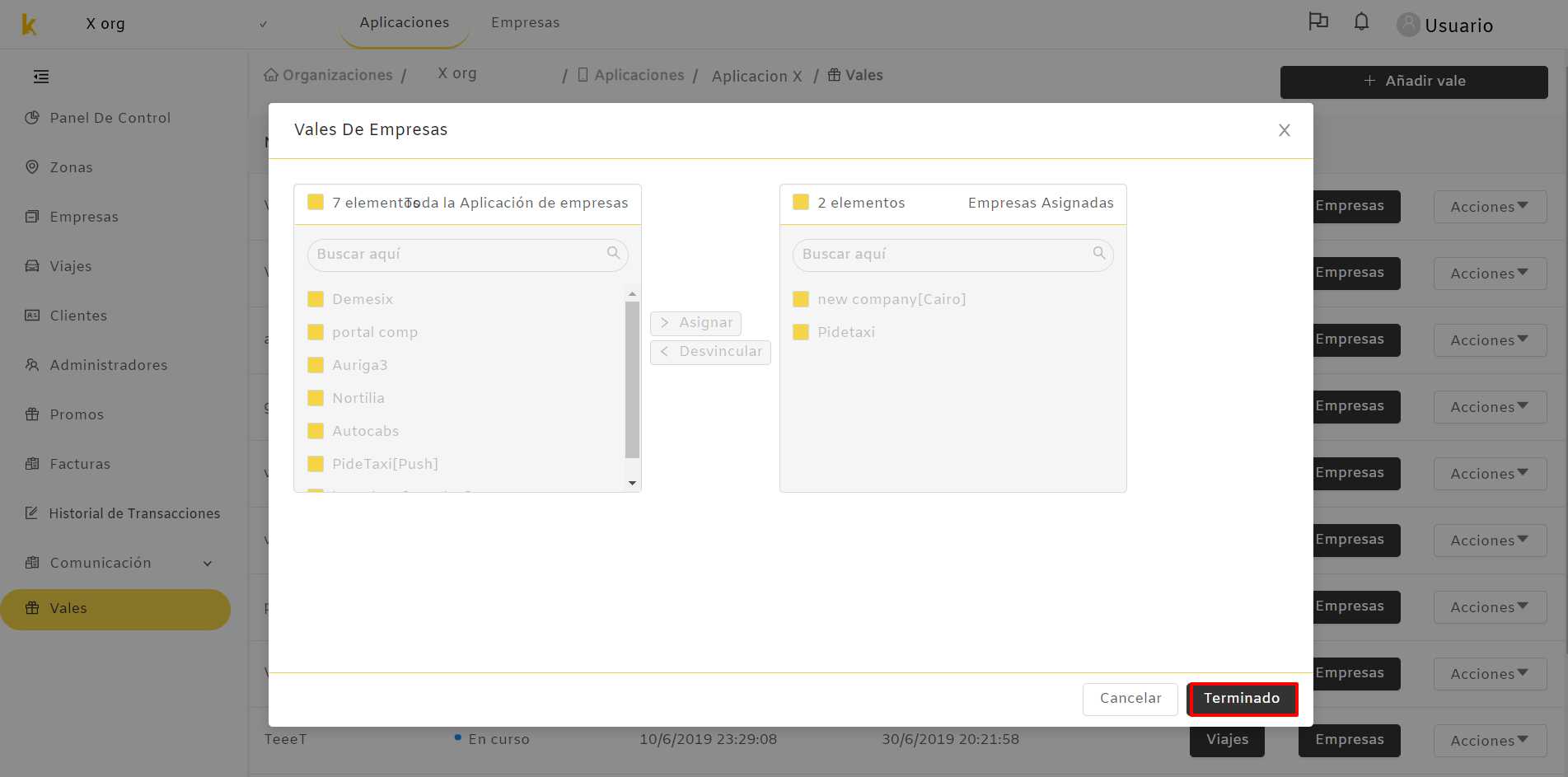Click the Asignar button

pos(695,323)
